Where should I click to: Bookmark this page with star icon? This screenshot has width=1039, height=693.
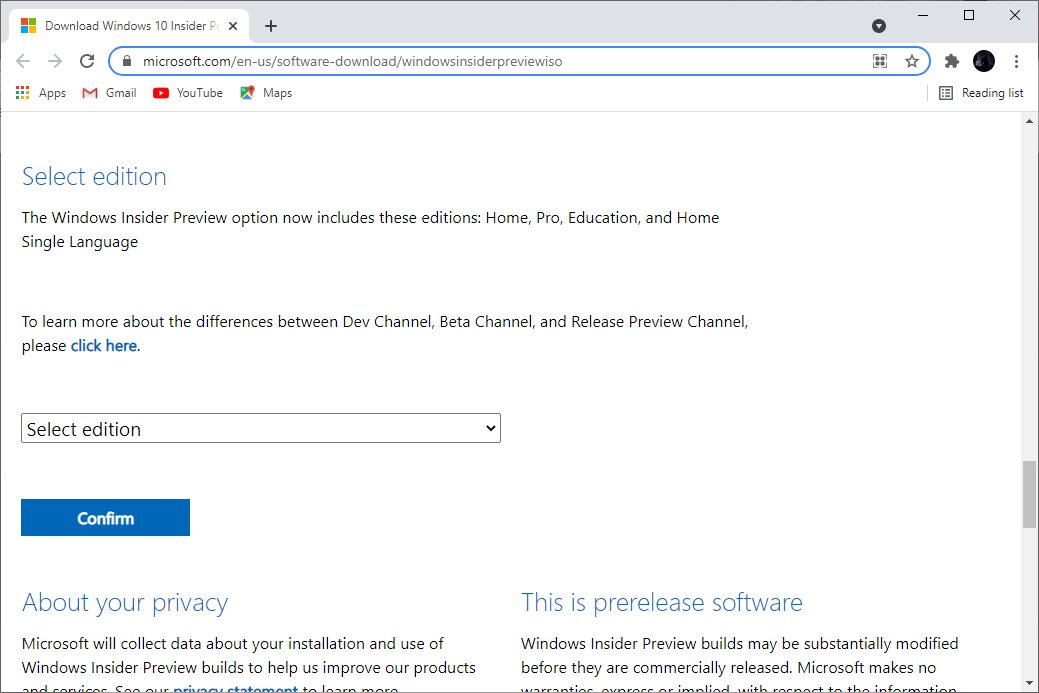[912, 61]
